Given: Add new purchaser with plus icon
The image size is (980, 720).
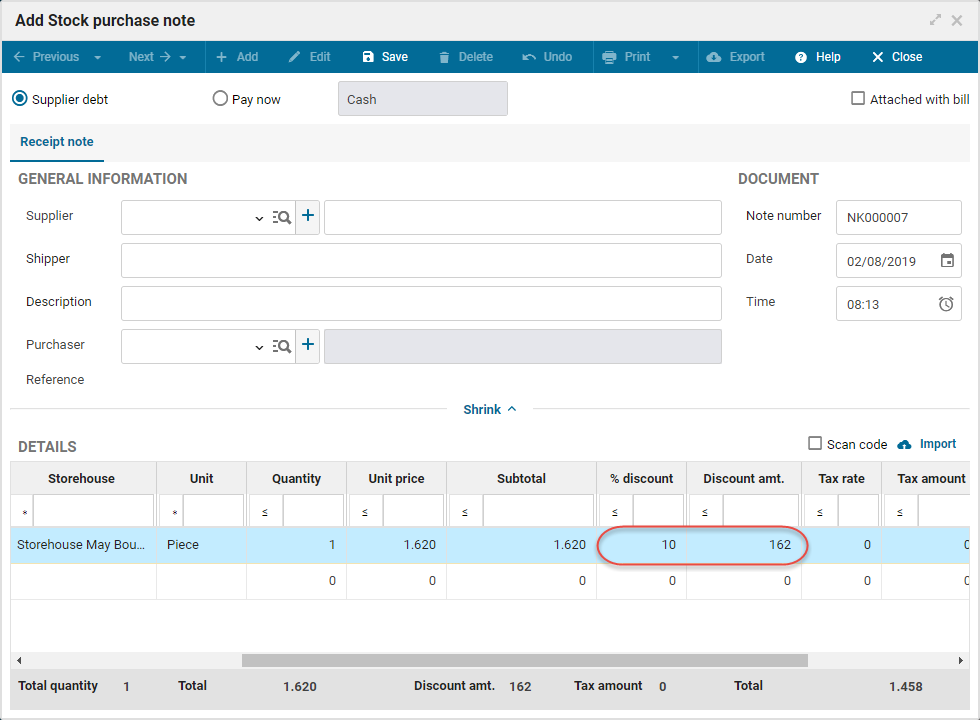Looking at the screenshot, I should click(x=308, y=346).
